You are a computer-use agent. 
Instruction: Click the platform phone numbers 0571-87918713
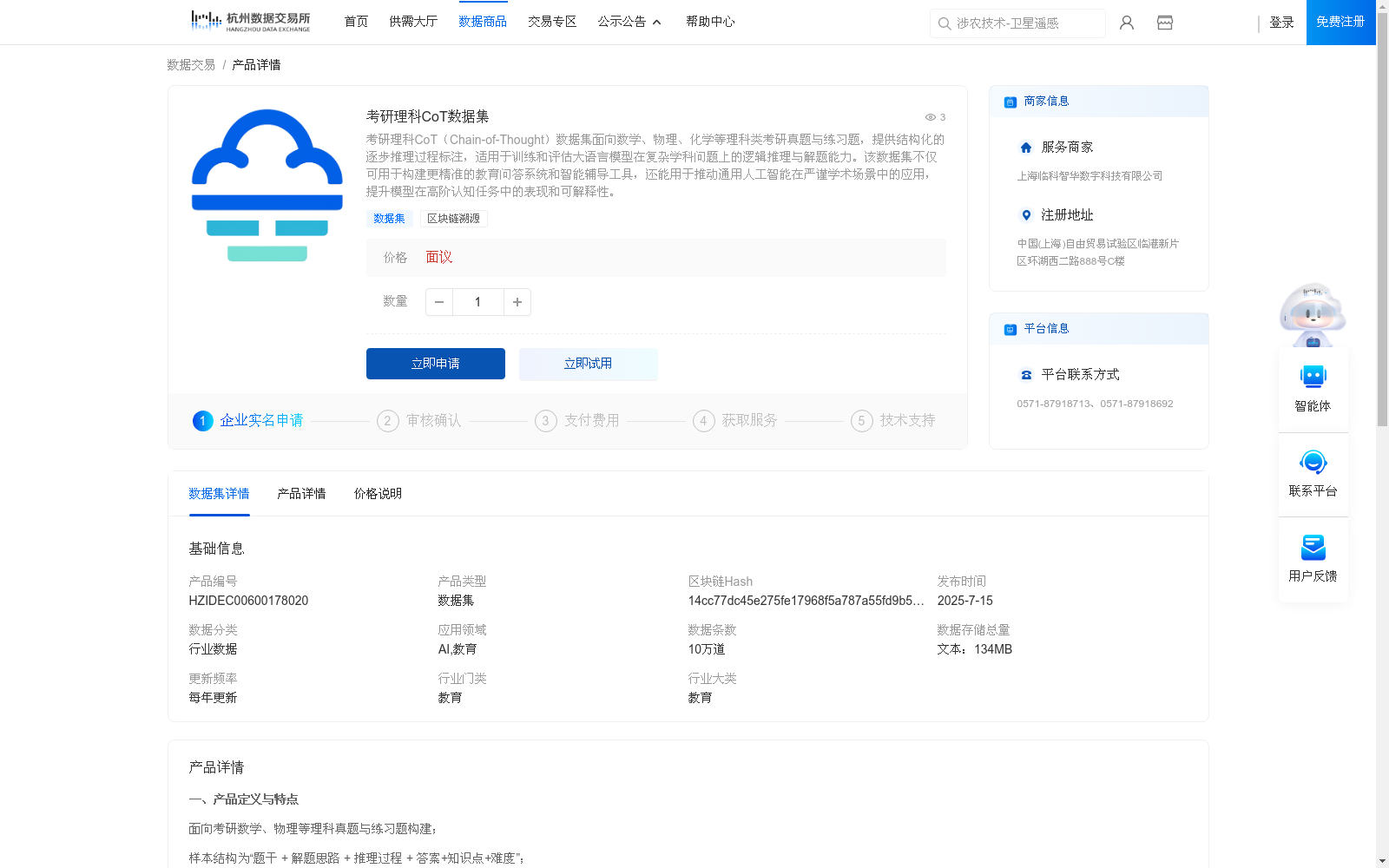[x=1054, y=404]
